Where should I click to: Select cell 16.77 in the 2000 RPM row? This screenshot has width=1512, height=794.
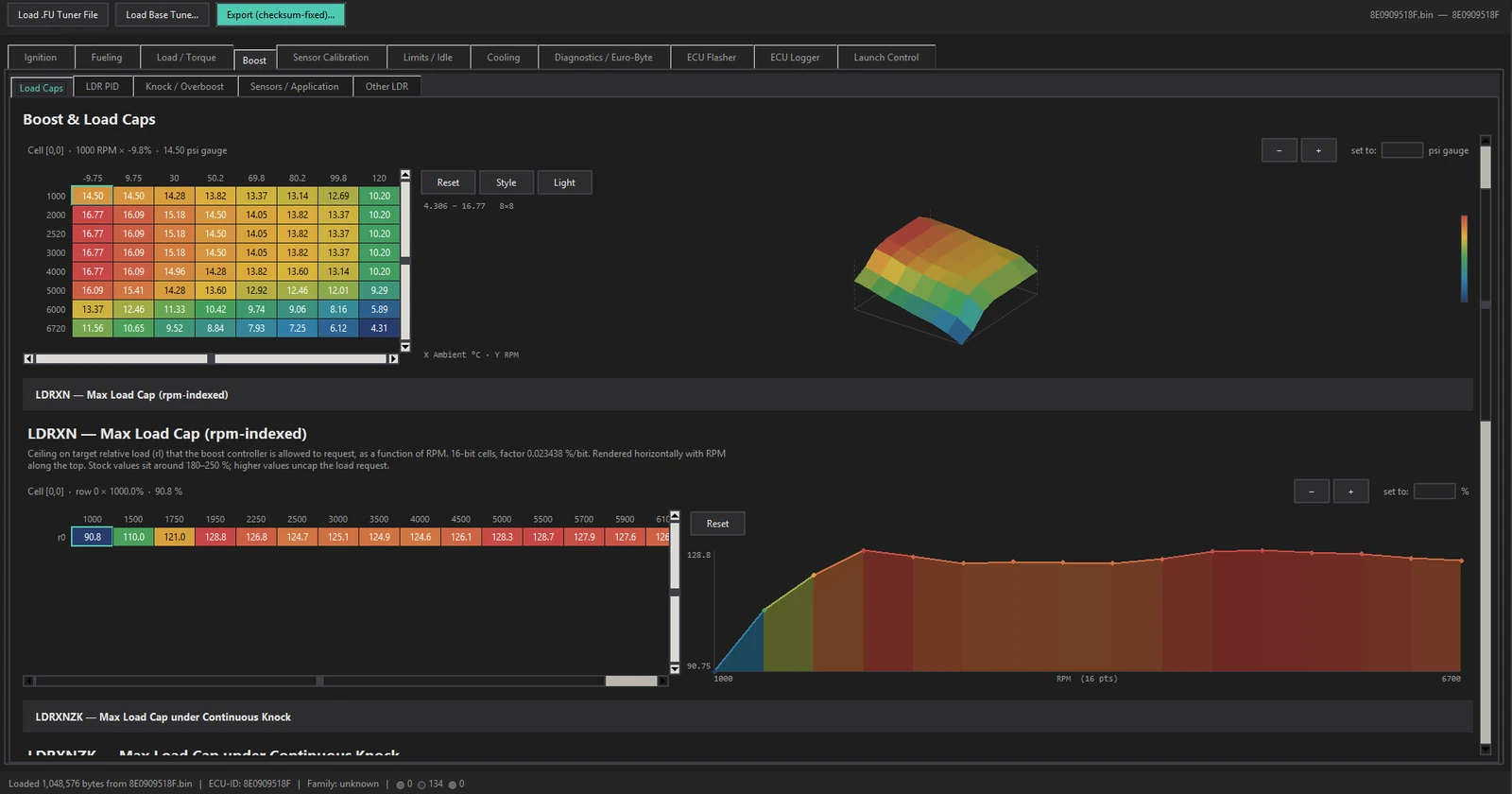pyautogui.click(x=93, y=215)
